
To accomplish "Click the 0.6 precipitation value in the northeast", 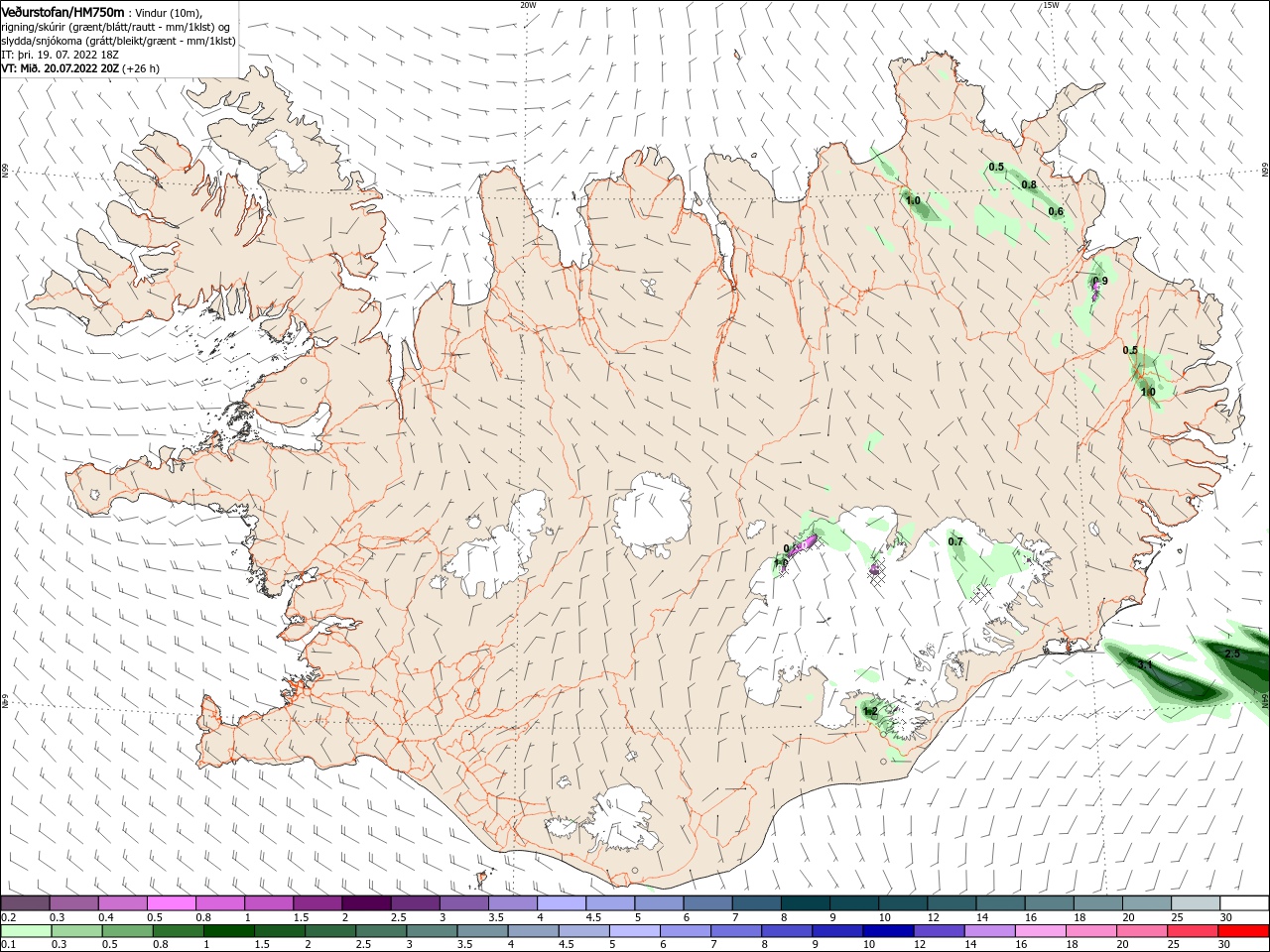I will [x=1056, y=211].
